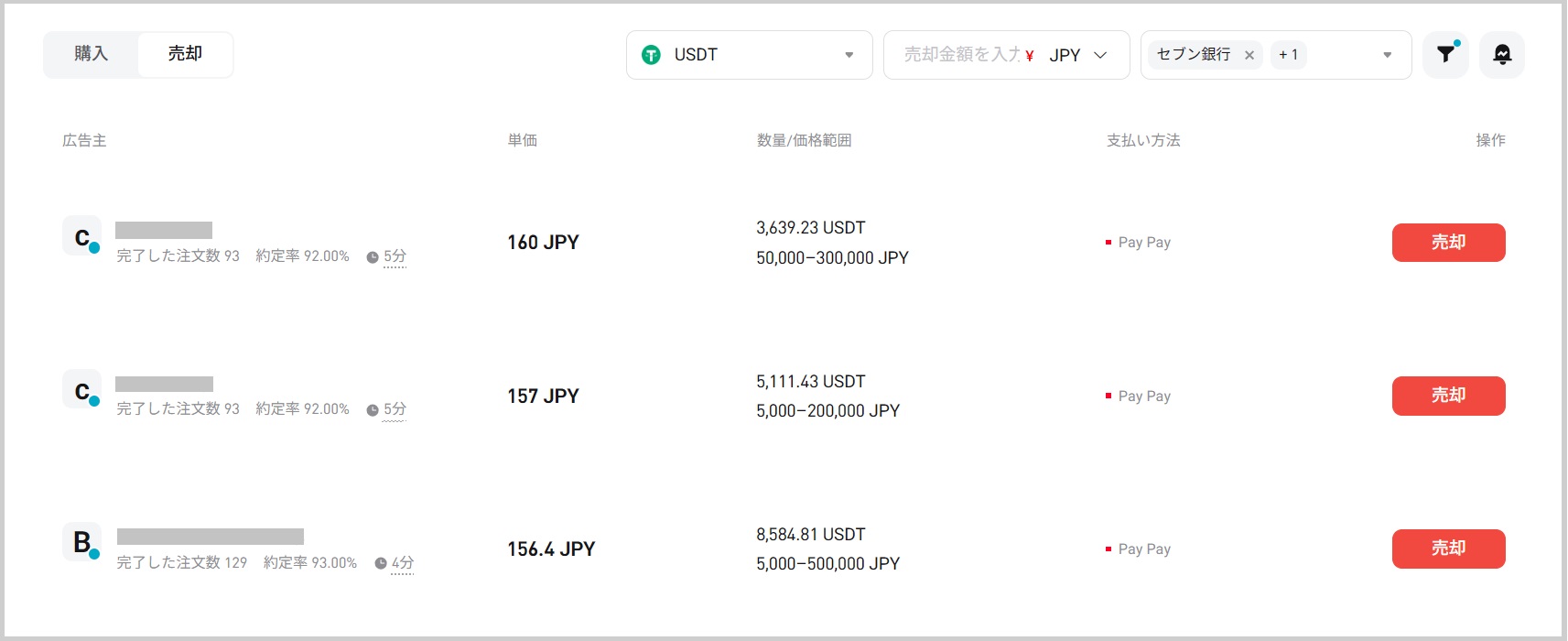Click clock icon in the 160 JPY row
The width and height of the screenshot is (1568, 641).
373,257
